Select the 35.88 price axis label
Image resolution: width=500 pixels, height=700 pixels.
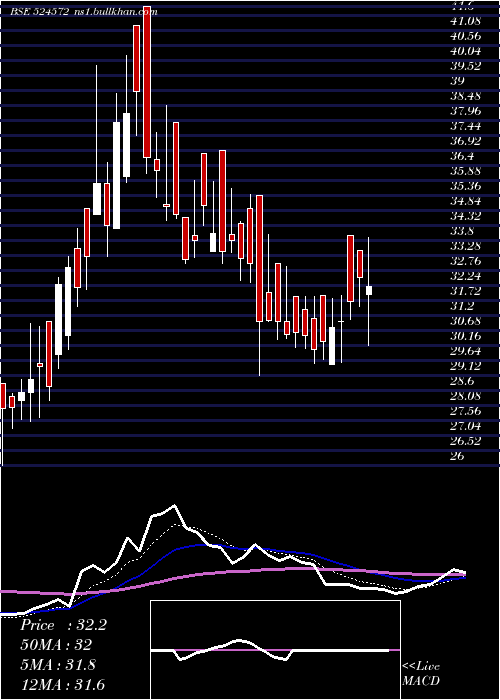pyautogui.click(x=465, y=171)
